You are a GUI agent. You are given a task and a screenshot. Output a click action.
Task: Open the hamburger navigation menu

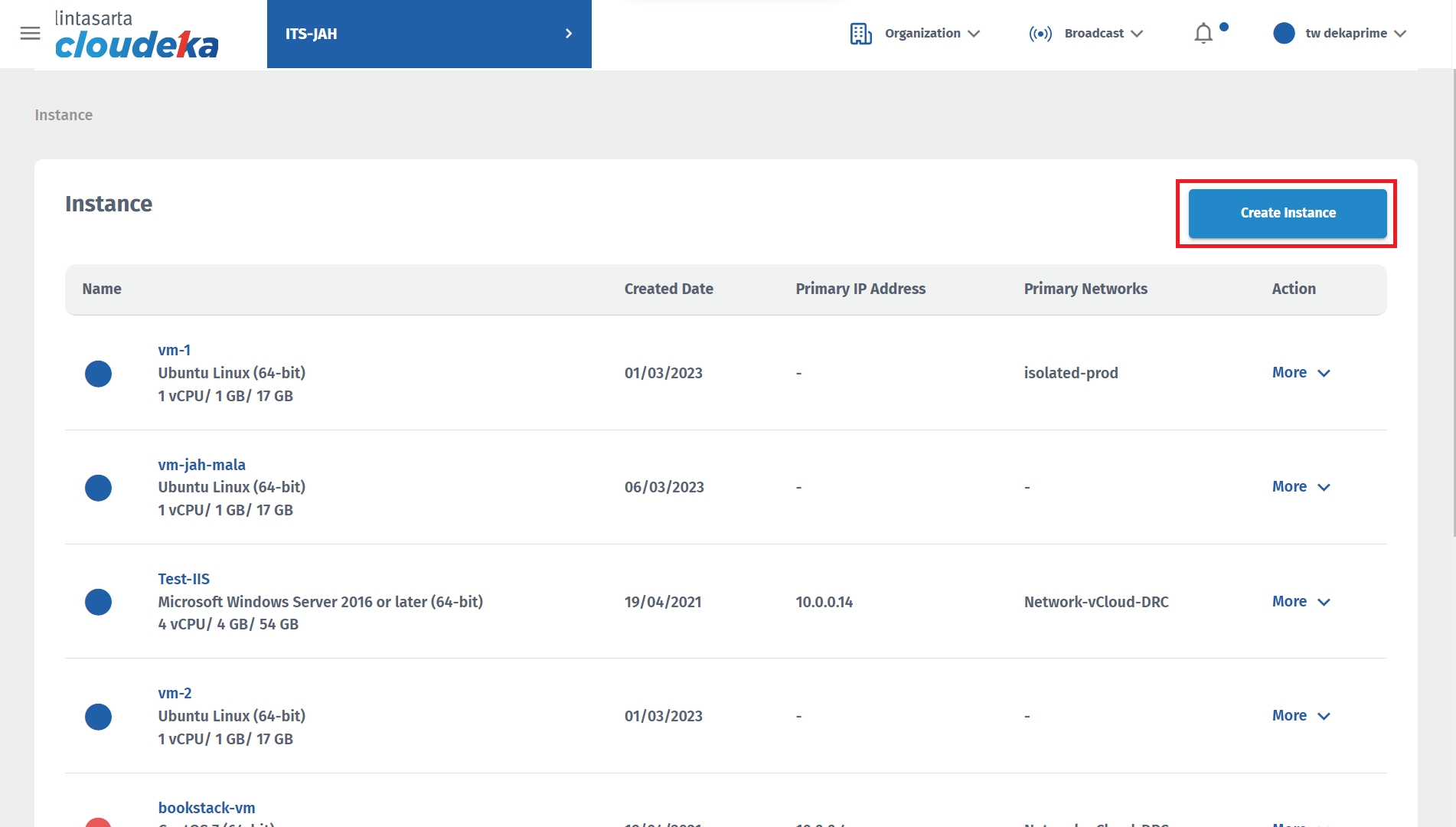[x=30, y=34]
